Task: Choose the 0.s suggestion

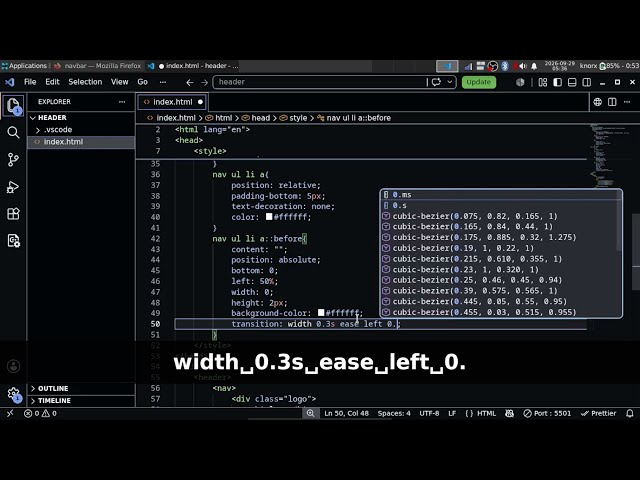Action: click(x=501, y=205)
